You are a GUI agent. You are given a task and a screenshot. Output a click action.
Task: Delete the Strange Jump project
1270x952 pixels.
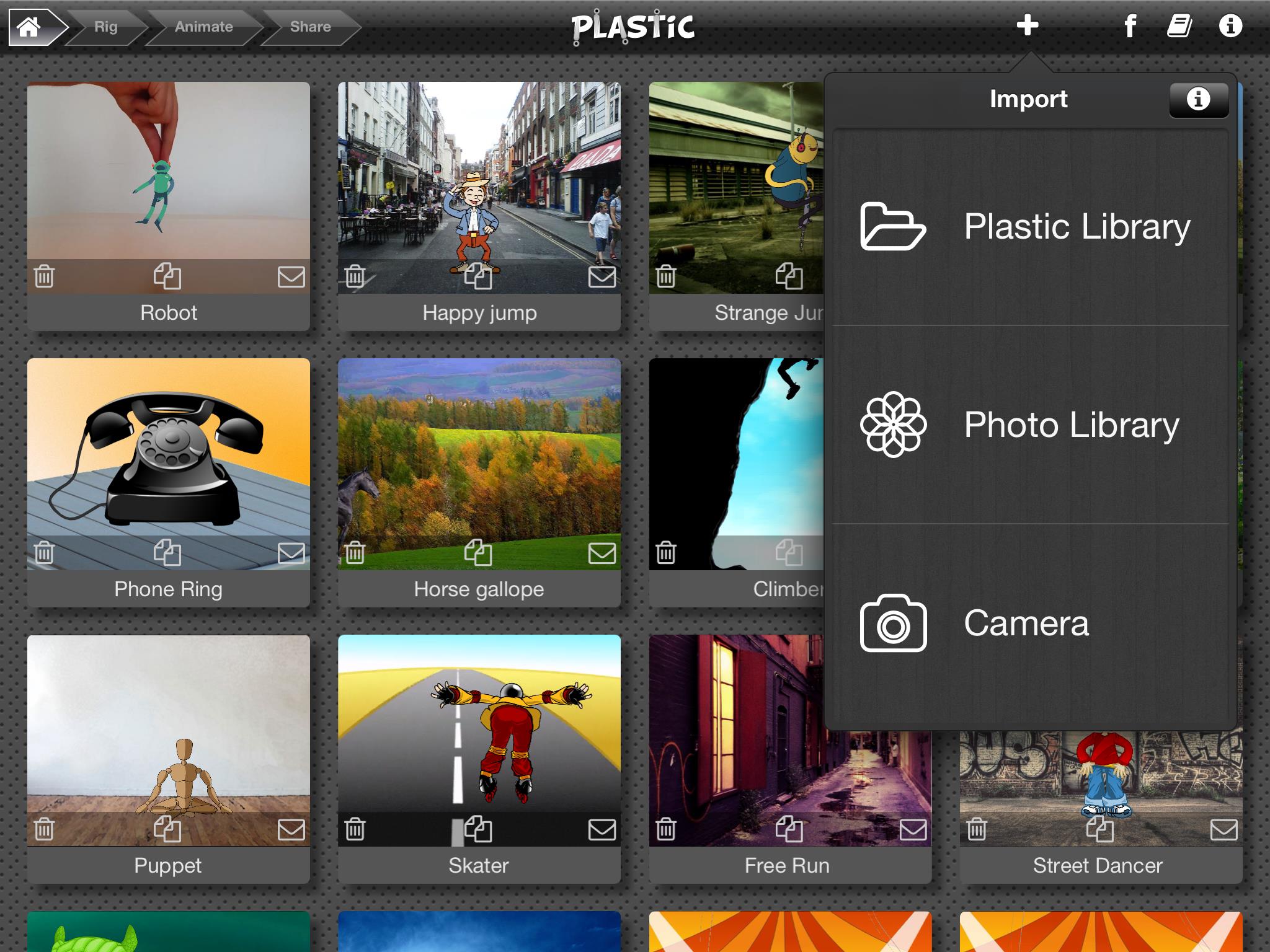click(x=666, y=276)
